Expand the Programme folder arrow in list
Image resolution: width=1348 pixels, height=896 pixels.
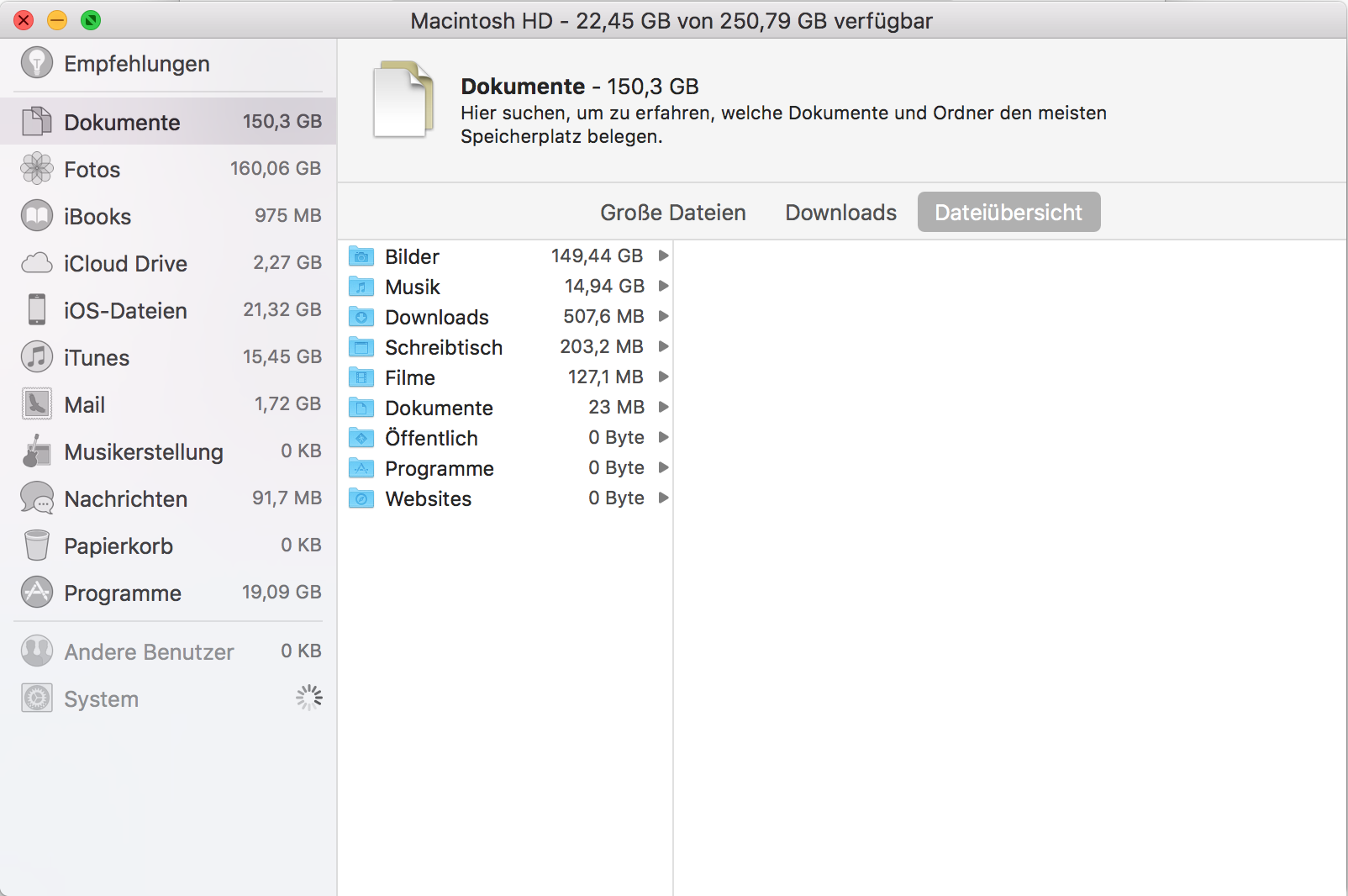point(663,467)
